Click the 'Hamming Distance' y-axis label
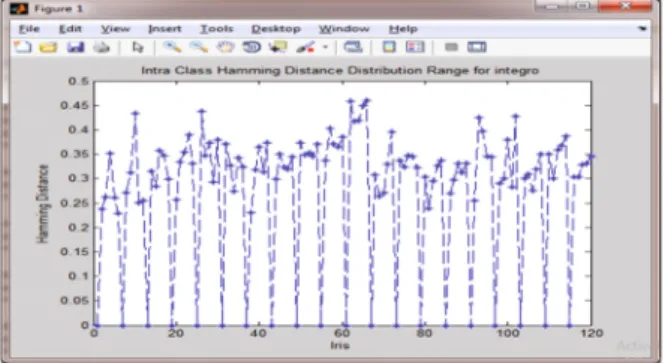This screenshot has width=665, height=363. (x=42, y=204)
